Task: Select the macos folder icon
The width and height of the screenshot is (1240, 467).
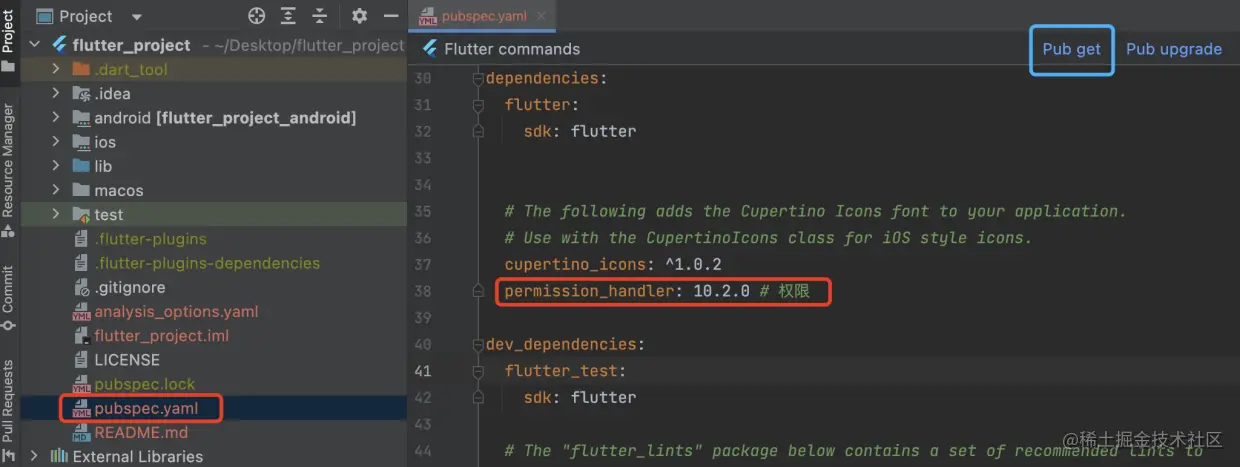Action: pyautogui.click(x=82, y=190)
